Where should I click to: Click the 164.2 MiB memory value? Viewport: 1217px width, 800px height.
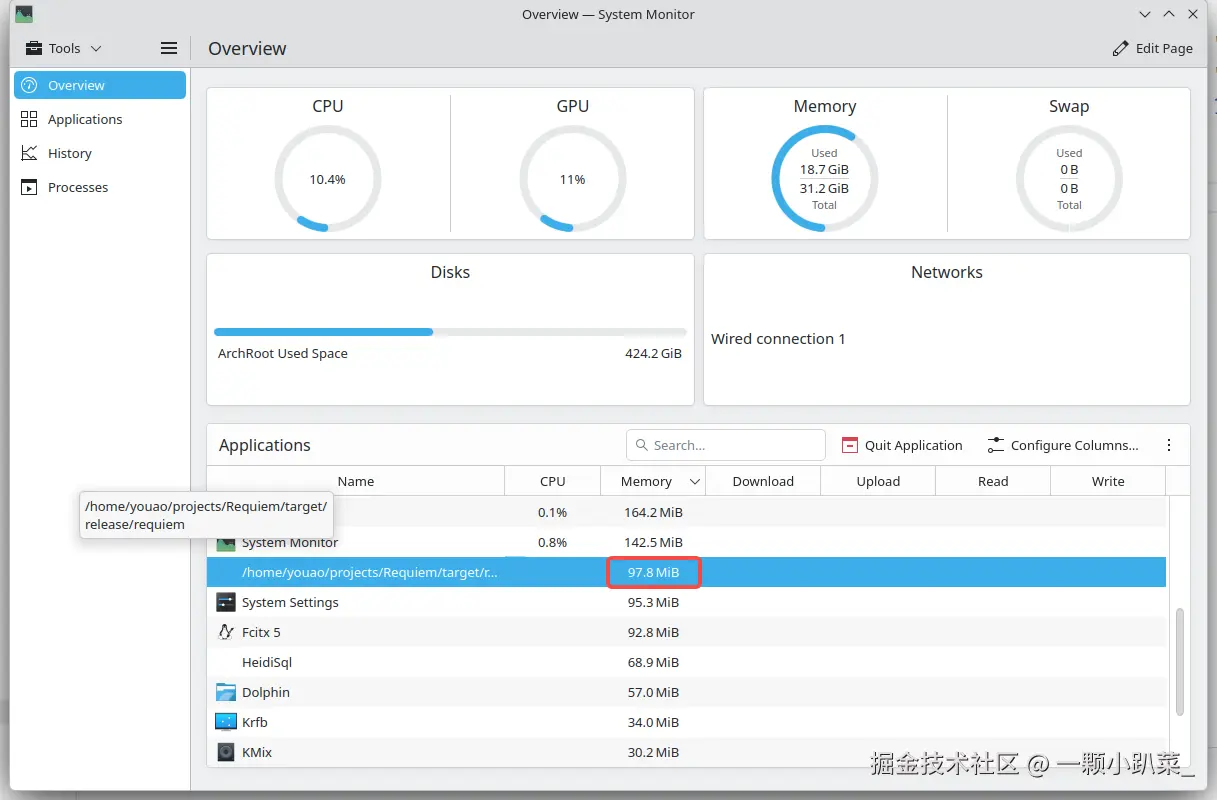653,512
